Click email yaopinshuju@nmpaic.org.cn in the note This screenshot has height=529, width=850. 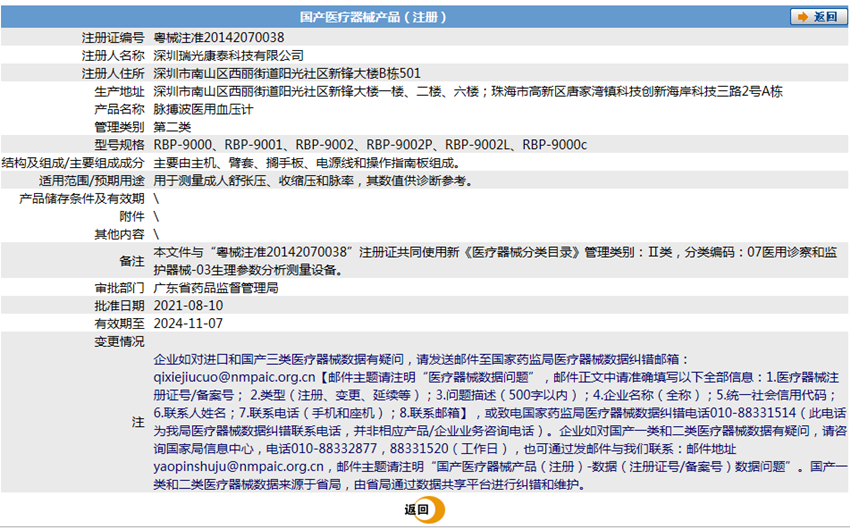[239, 466]
